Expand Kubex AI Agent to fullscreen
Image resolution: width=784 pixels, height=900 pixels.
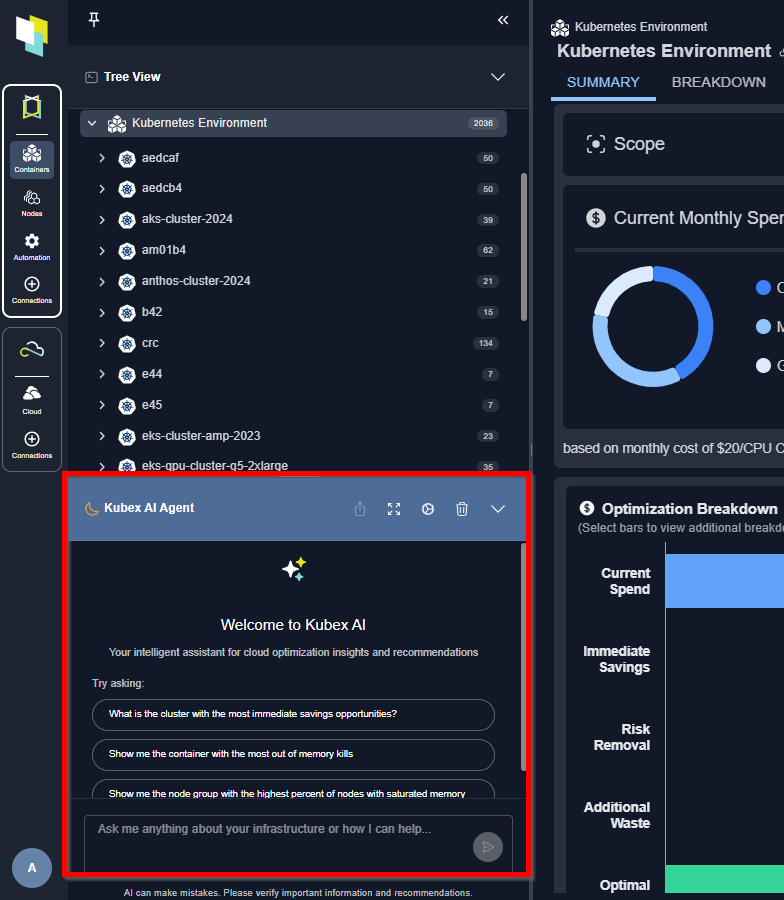coord(394,509)
